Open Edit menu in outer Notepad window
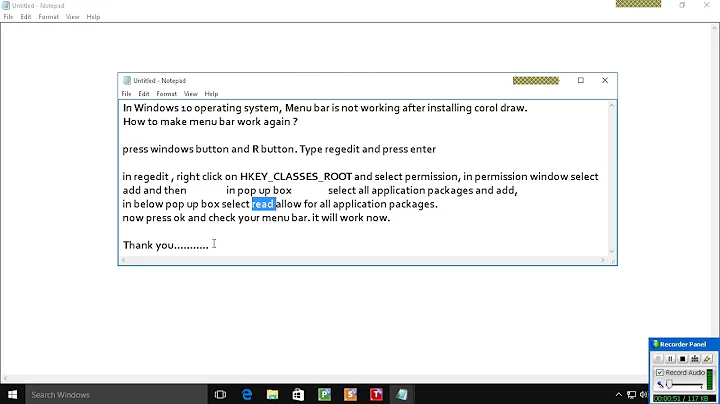This screenshot has height=404, width=720. [26, 17]
